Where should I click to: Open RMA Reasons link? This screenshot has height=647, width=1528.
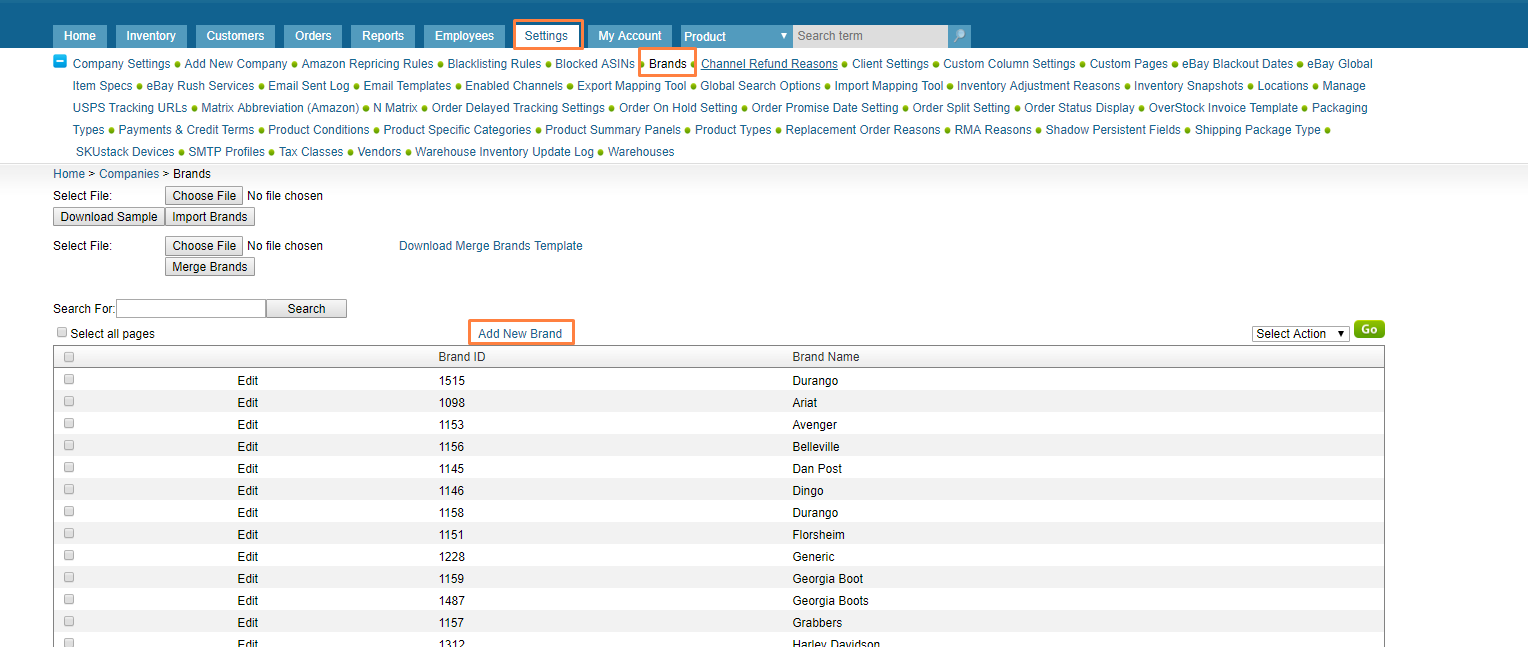993,130
